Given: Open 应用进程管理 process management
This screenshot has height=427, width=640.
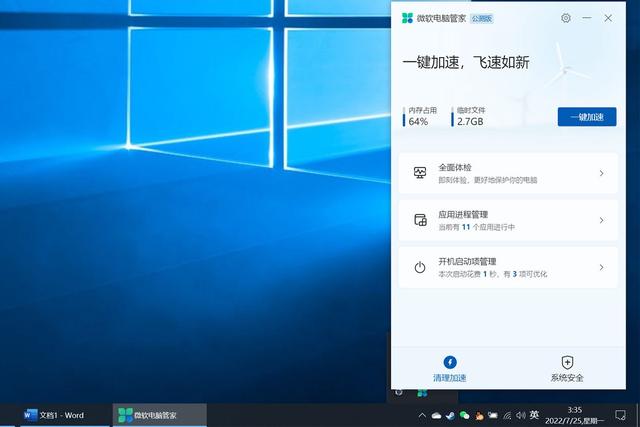Looking at the screenshot, I should click(x=508, y=220).
